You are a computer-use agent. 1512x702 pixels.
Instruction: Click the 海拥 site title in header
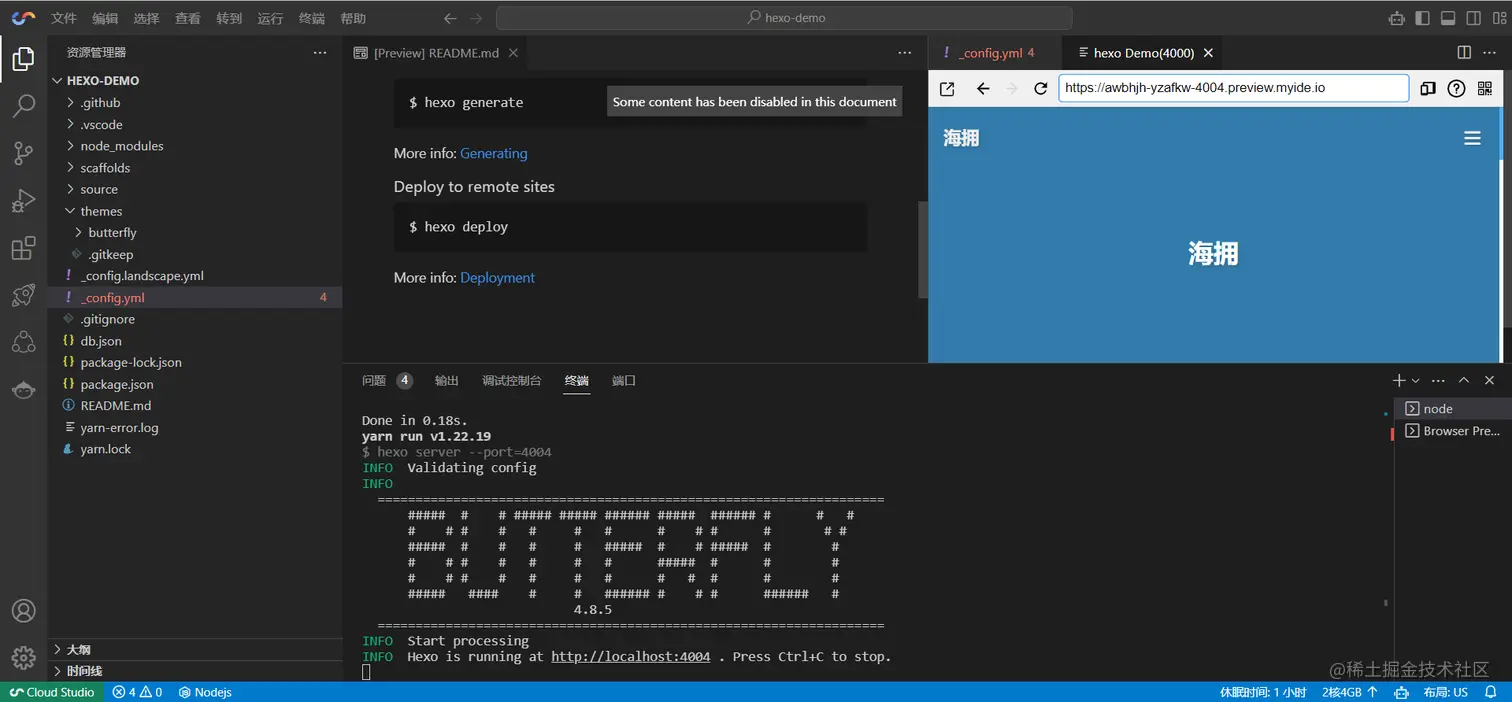[x=961, y=138]
